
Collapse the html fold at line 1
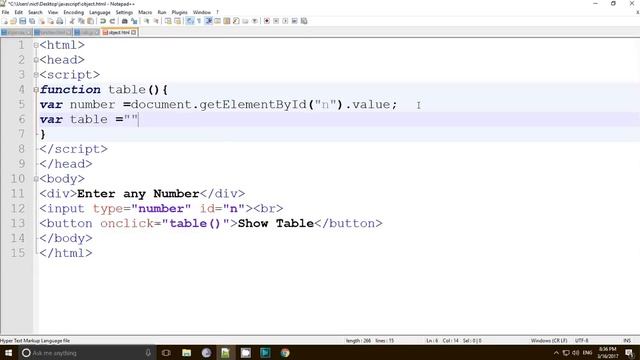coord(36,45)
